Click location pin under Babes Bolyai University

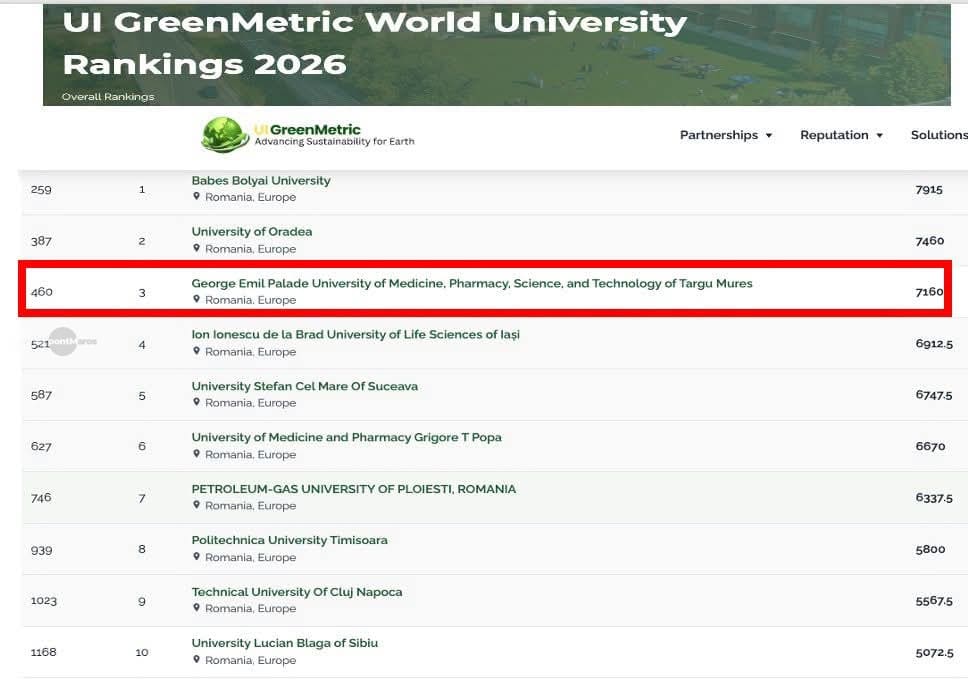[x=196, y=196]
